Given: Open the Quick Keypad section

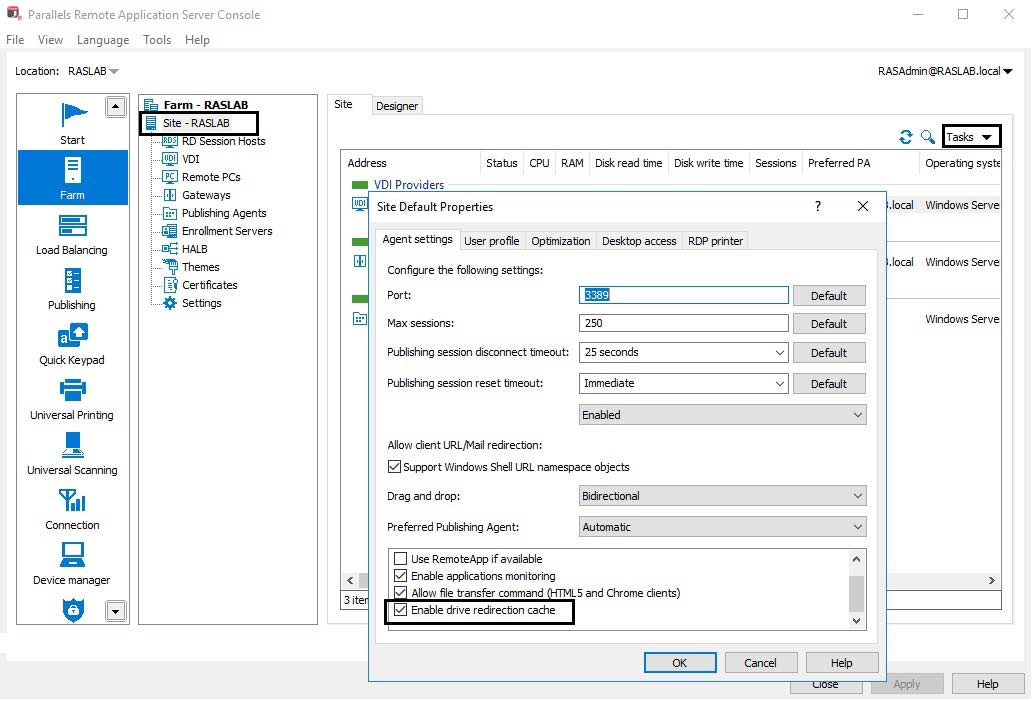Looking at the screenshot, I should click(71, 345).
